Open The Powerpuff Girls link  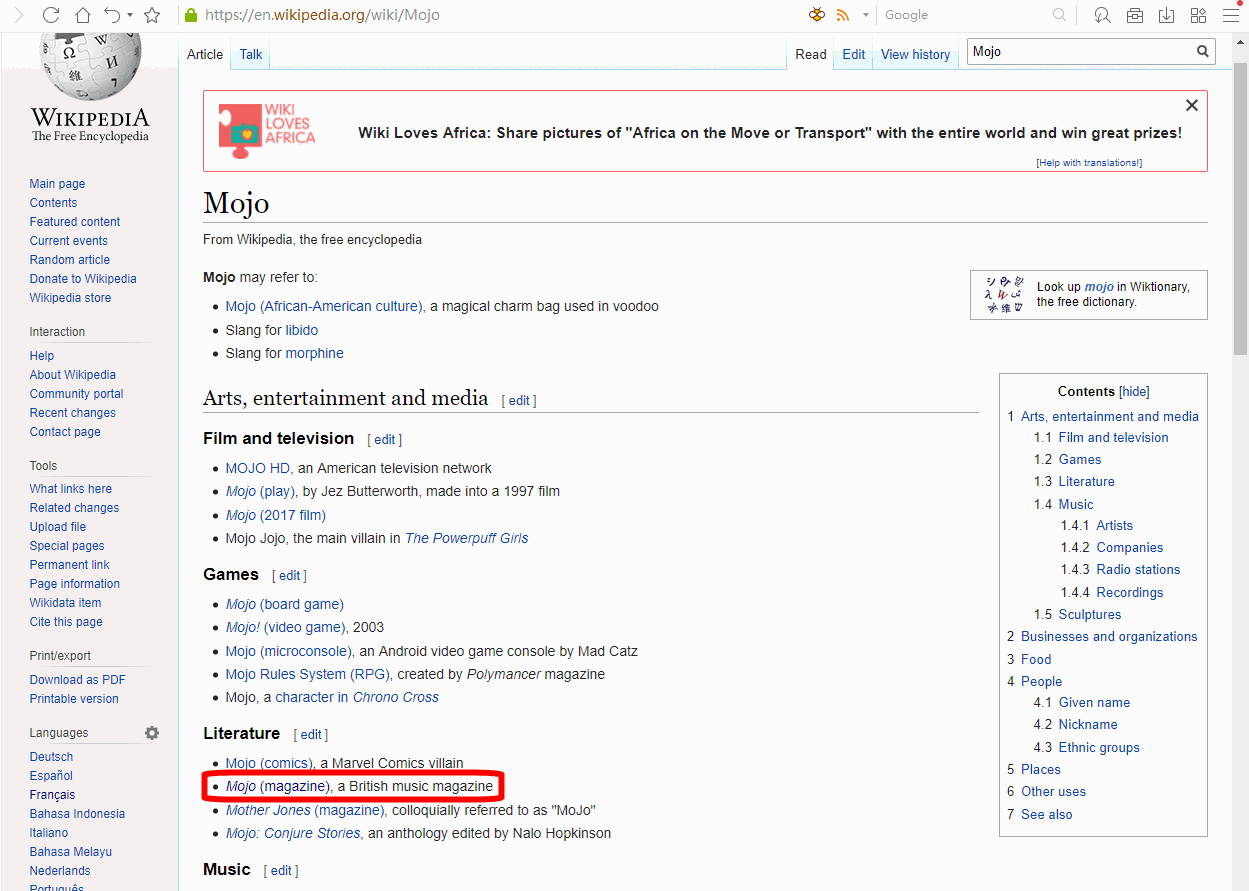click(x=466, y=538)
